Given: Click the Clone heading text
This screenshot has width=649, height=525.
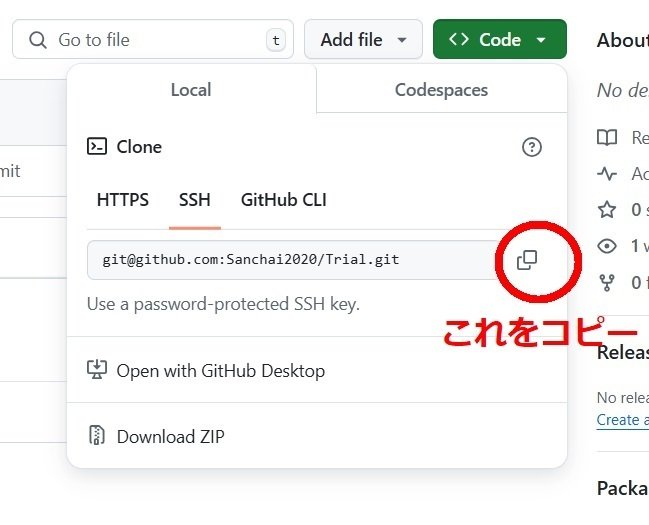Looking at the screenshot, I should (139, 147).
